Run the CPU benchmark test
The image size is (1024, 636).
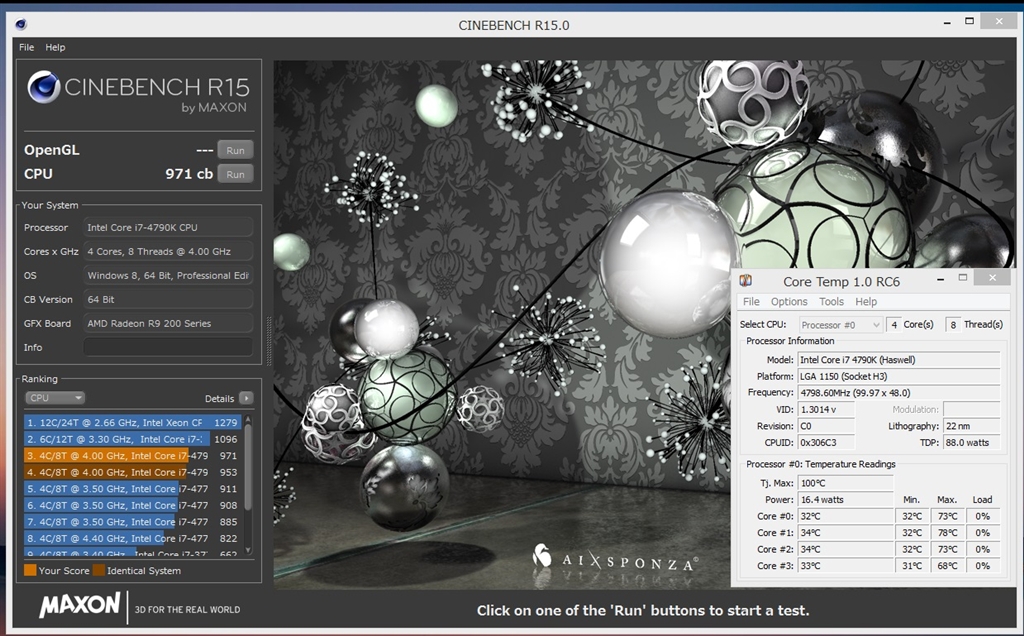tap(235, 174)
